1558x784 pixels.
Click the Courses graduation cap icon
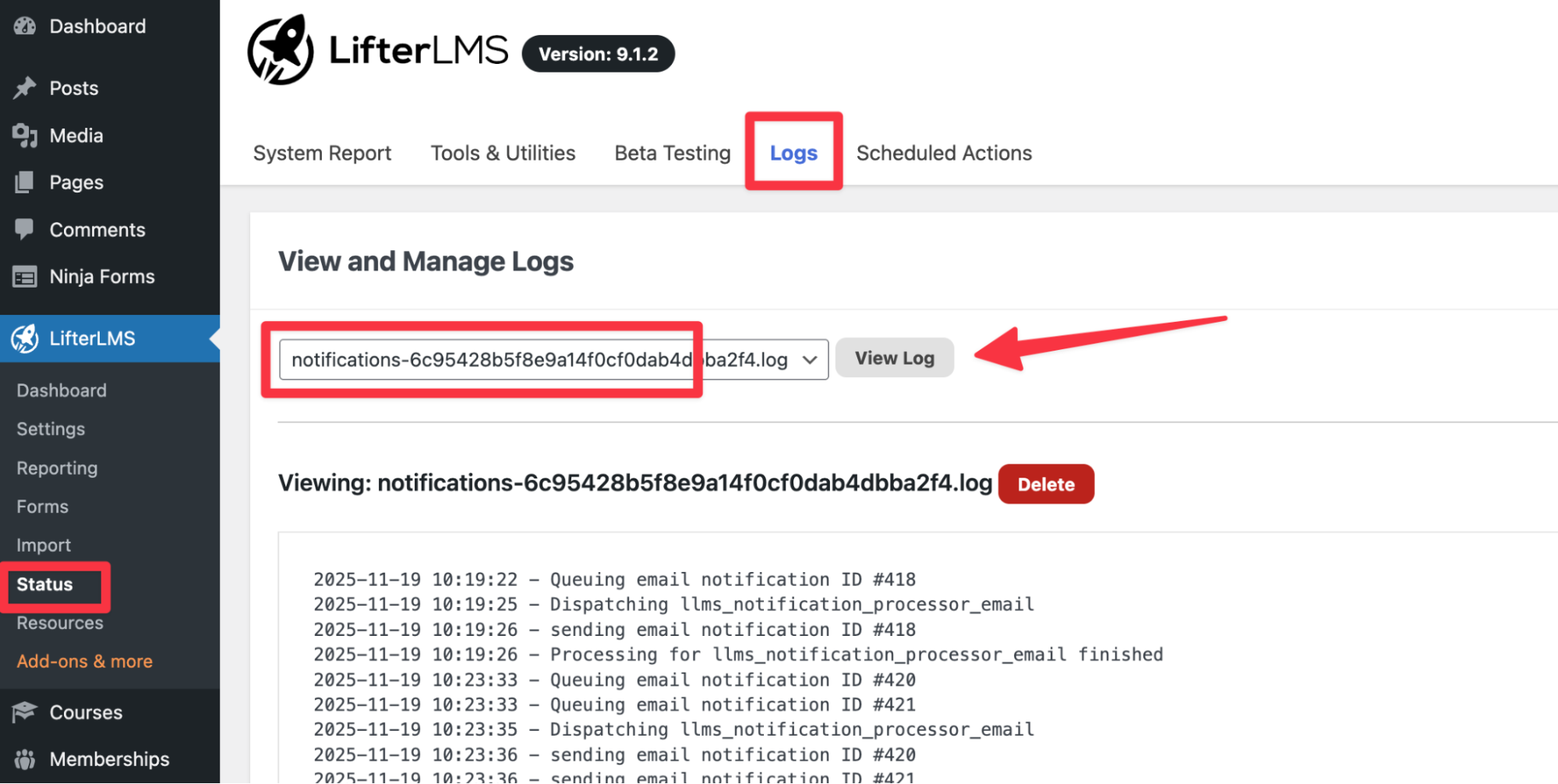pos(25,712)
